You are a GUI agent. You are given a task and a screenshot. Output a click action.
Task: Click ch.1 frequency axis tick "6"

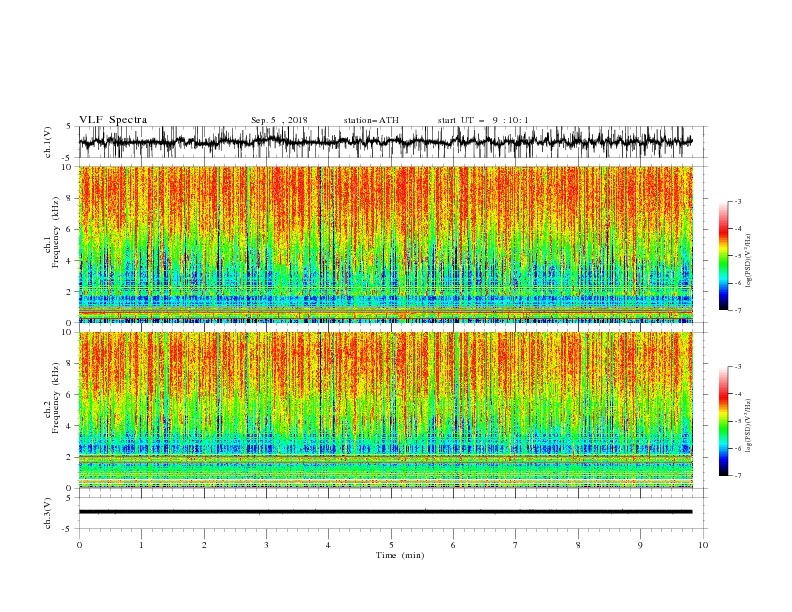click(x=70, y=229)
